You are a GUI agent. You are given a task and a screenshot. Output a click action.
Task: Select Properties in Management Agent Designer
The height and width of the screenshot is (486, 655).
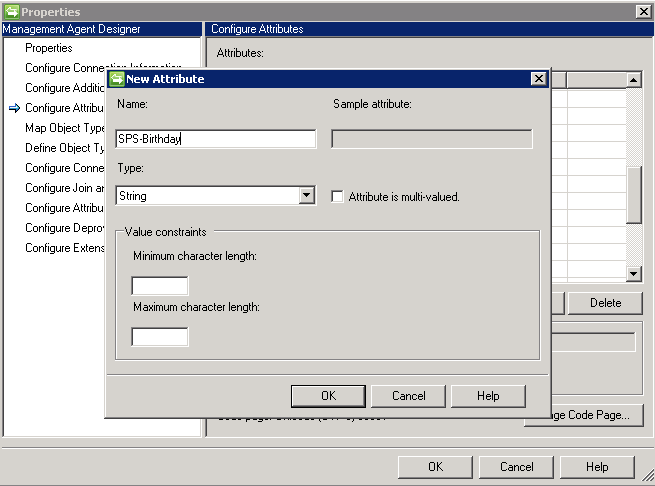coord(48,48)
